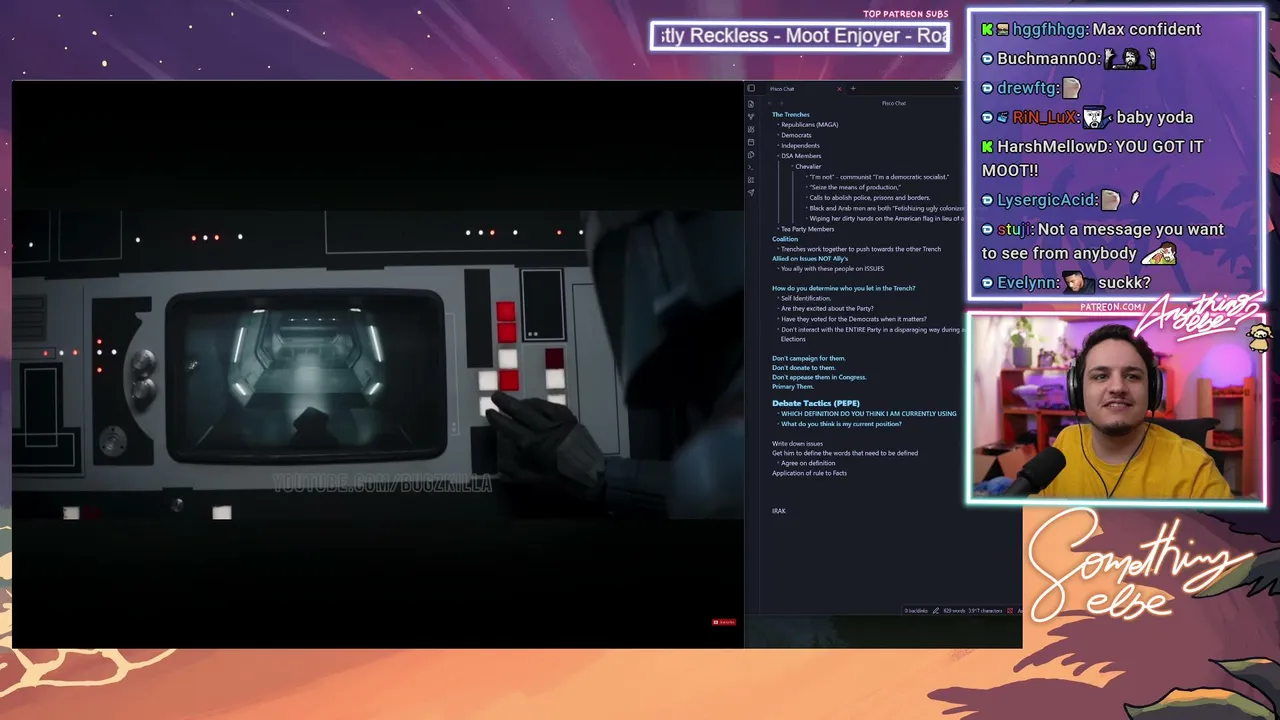The width and height of the screenshot is (1280, 720).
Task: Click the emote after stuji's message
Action: pos(1159,254)
